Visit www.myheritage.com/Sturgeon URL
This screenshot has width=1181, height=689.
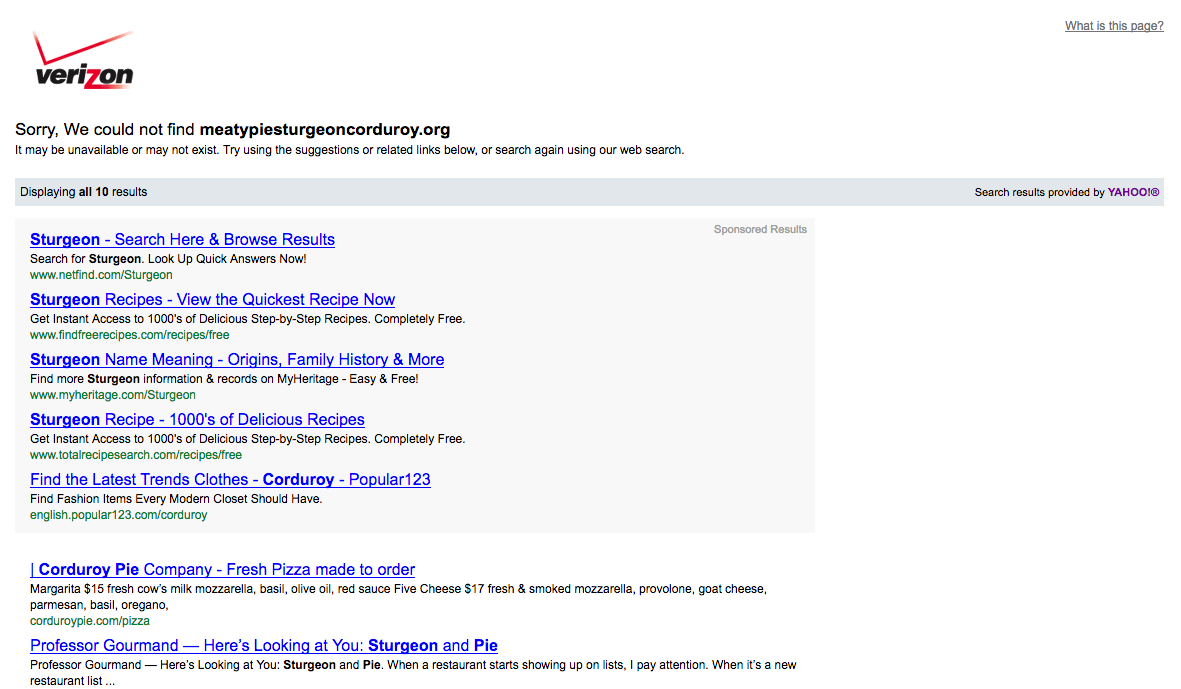(x=113, y=395)
